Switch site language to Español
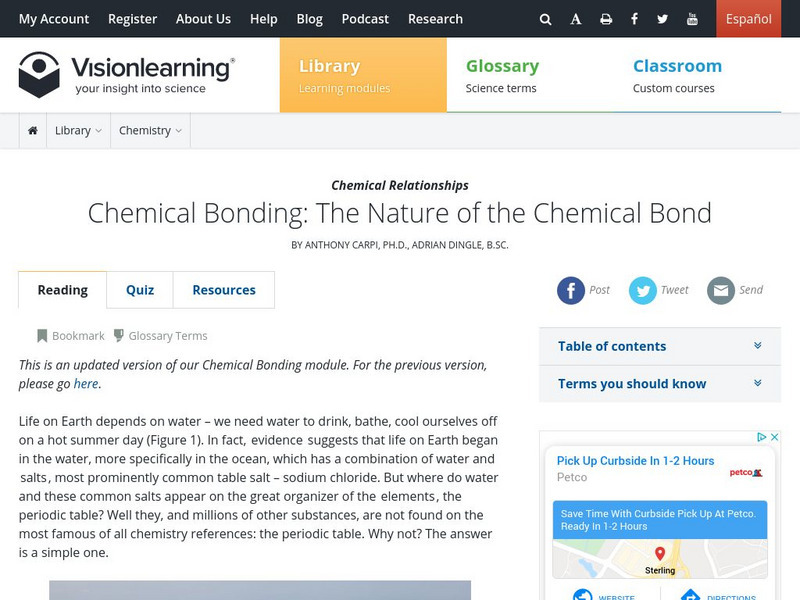 tap(748, 19)
